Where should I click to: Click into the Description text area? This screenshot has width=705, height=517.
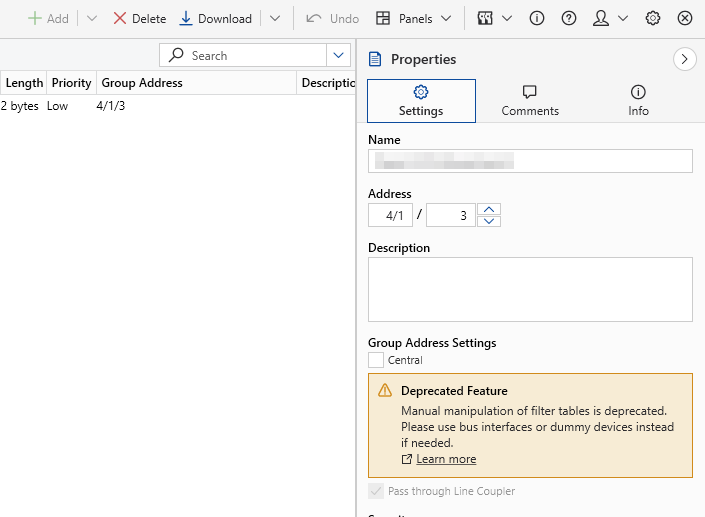click(530, 289)
